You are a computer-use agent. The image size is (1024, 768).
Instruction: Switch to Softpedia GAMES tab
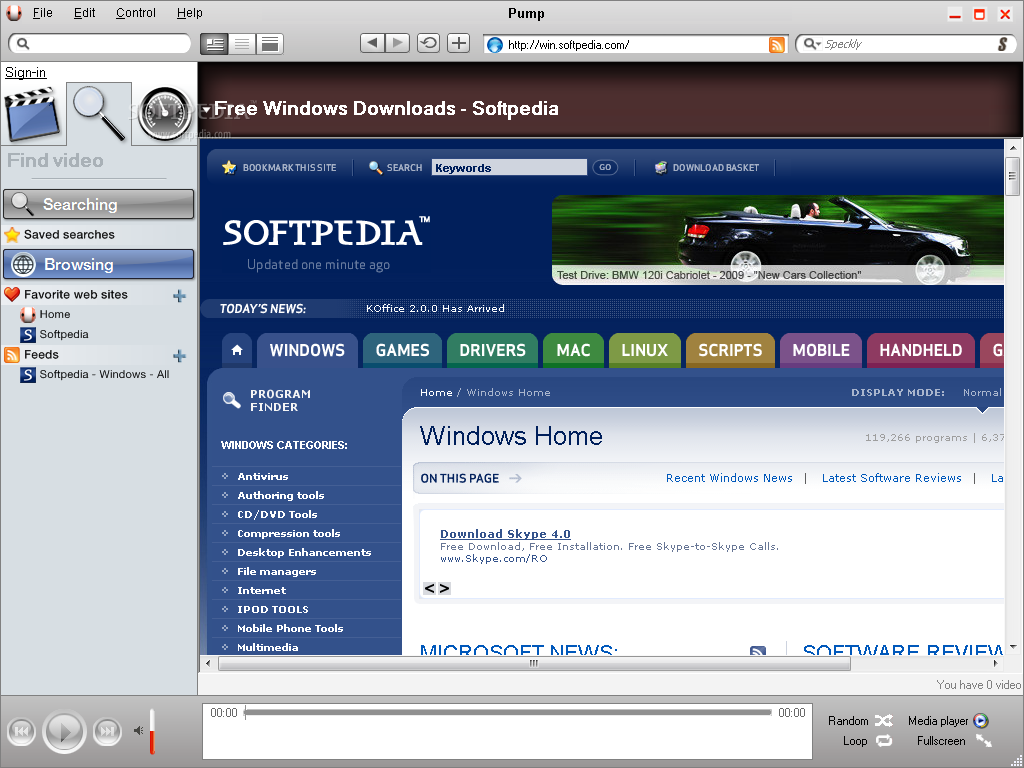click(x=402, y=350)
